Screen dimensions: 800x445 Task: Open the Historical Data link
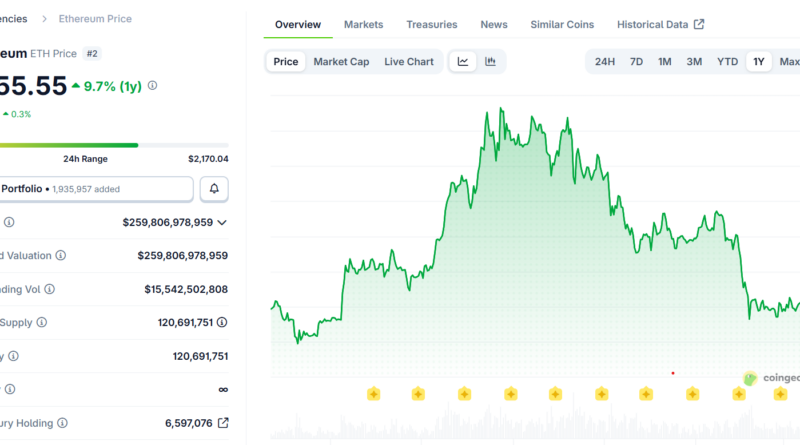pos(660,24)
